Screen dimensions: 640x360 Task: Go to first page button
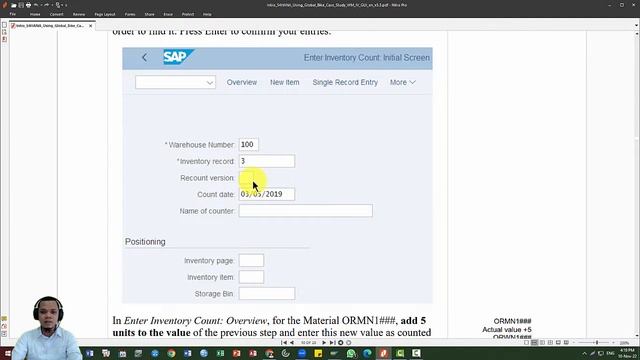(x=284, y=343)
